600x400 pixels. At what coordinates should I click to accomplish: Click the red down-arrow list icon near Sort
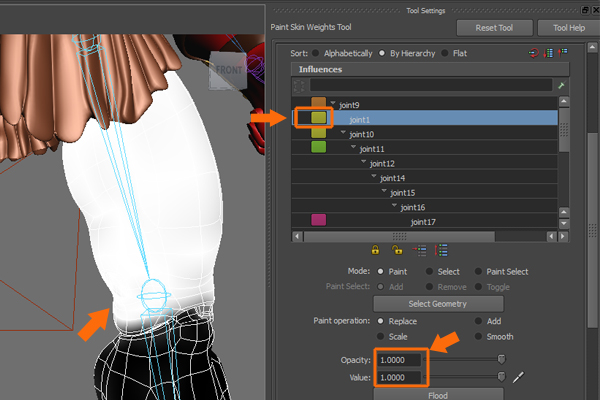[x=548, y=53]
